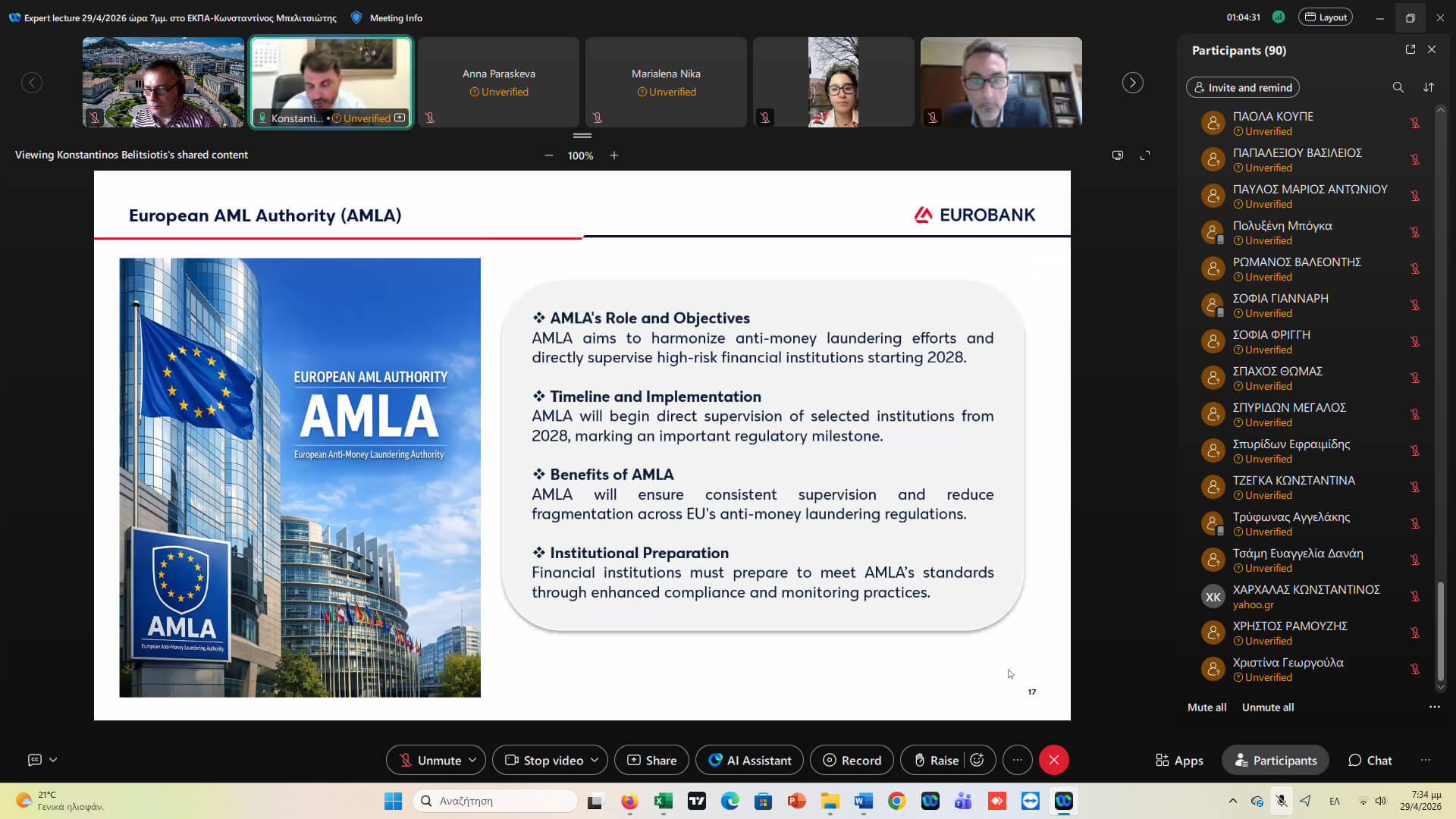1456x819 pixels.
Task: Unmute your microphone
Action: (x=431, y=760)
